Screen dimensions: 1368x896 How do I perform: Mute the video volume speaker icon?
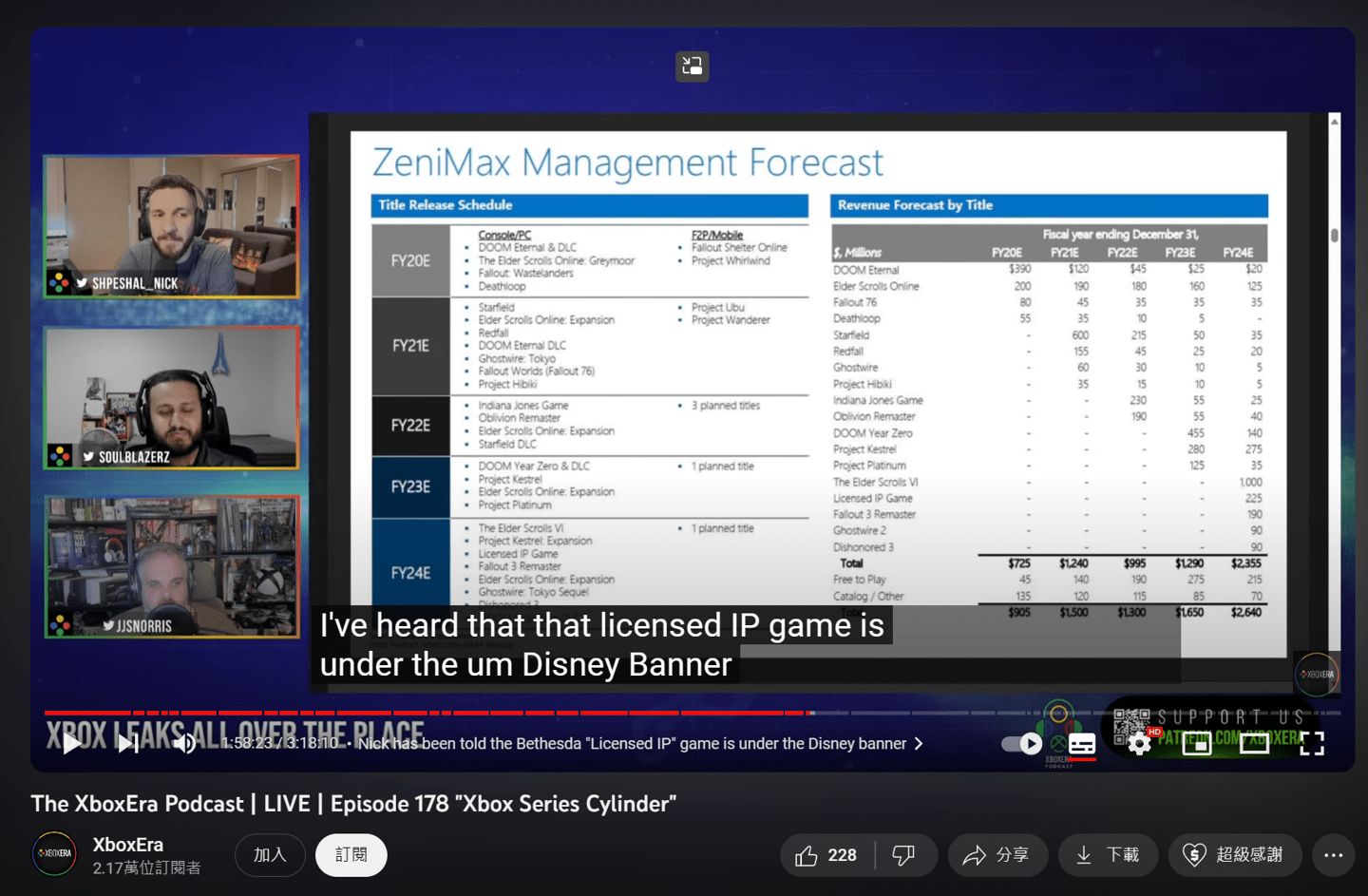[x=184, y=744]
